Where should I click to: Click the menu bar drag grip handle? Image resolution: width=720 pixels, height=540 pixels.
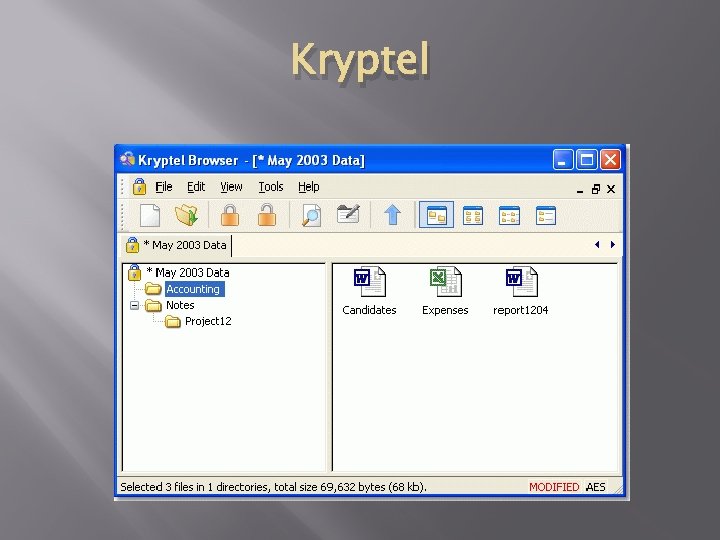[123, 187]
